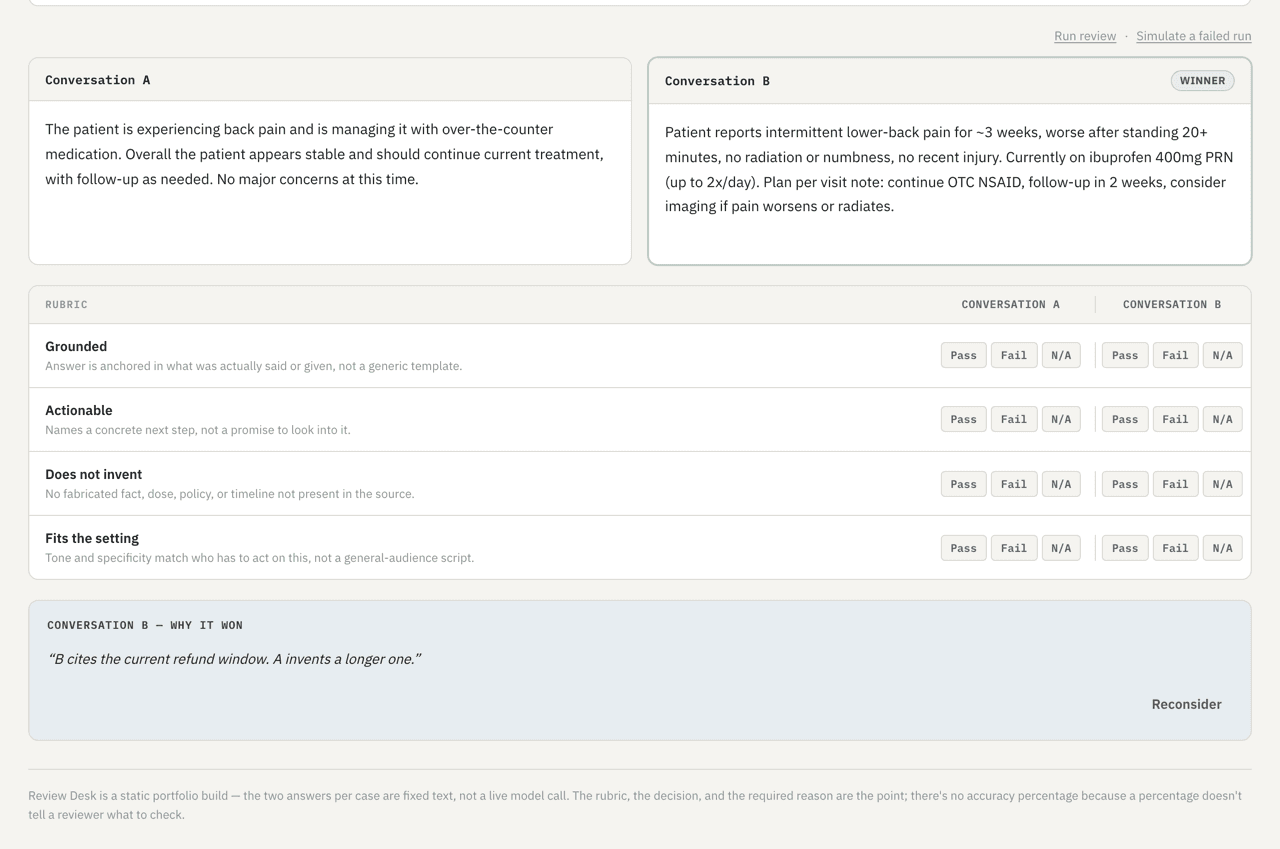
Task: Click 'CONVERSATION B — WHY IT WON' heading
Action: [145, 625]
